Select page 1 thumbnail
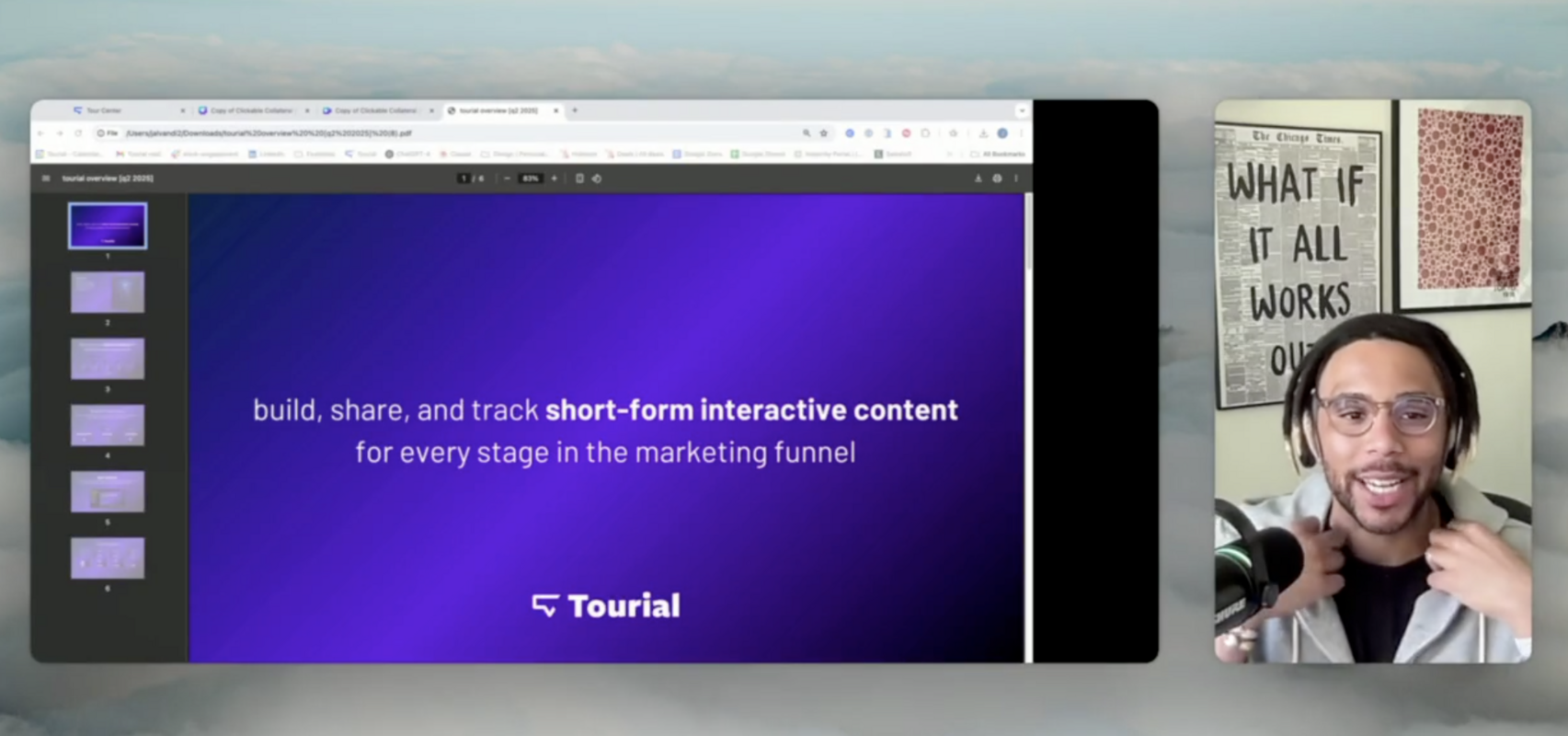This screenshot has height=736, width=1568. [x=108, y=226]
